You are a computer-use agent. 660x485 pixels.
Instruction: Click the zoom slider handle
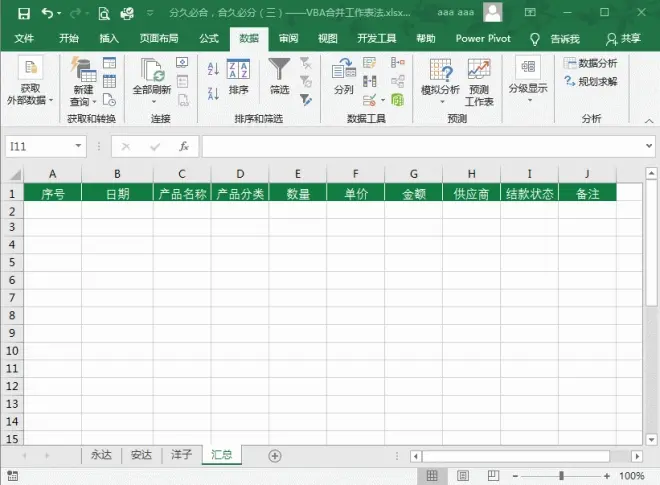pyautogui.click(x=561, y=476)
